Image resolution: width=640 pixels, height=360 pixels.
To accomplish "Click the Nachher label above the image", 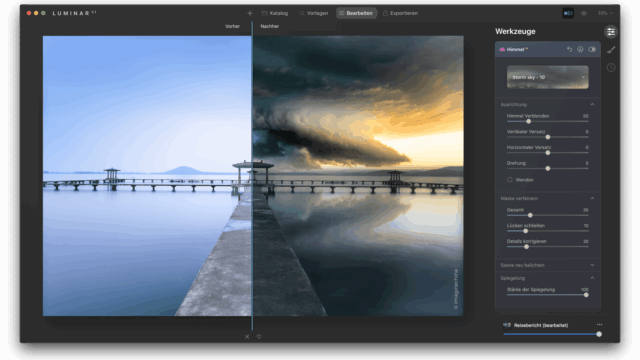I will [270, 26].
